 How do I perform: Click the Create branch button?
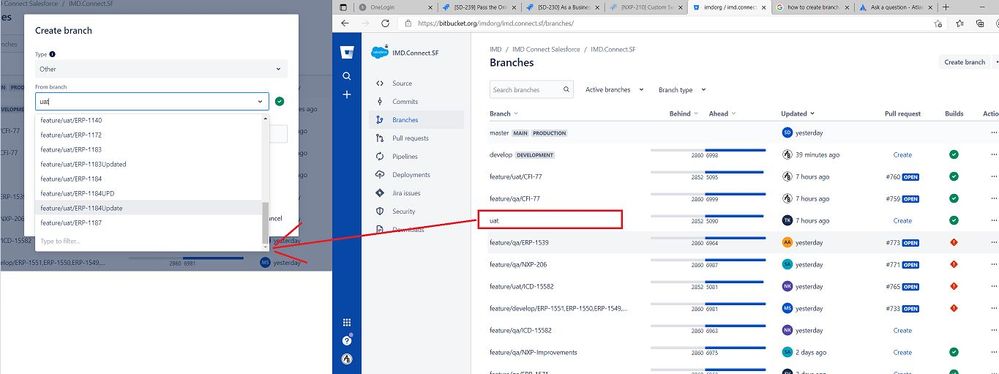tap(964, 62)
